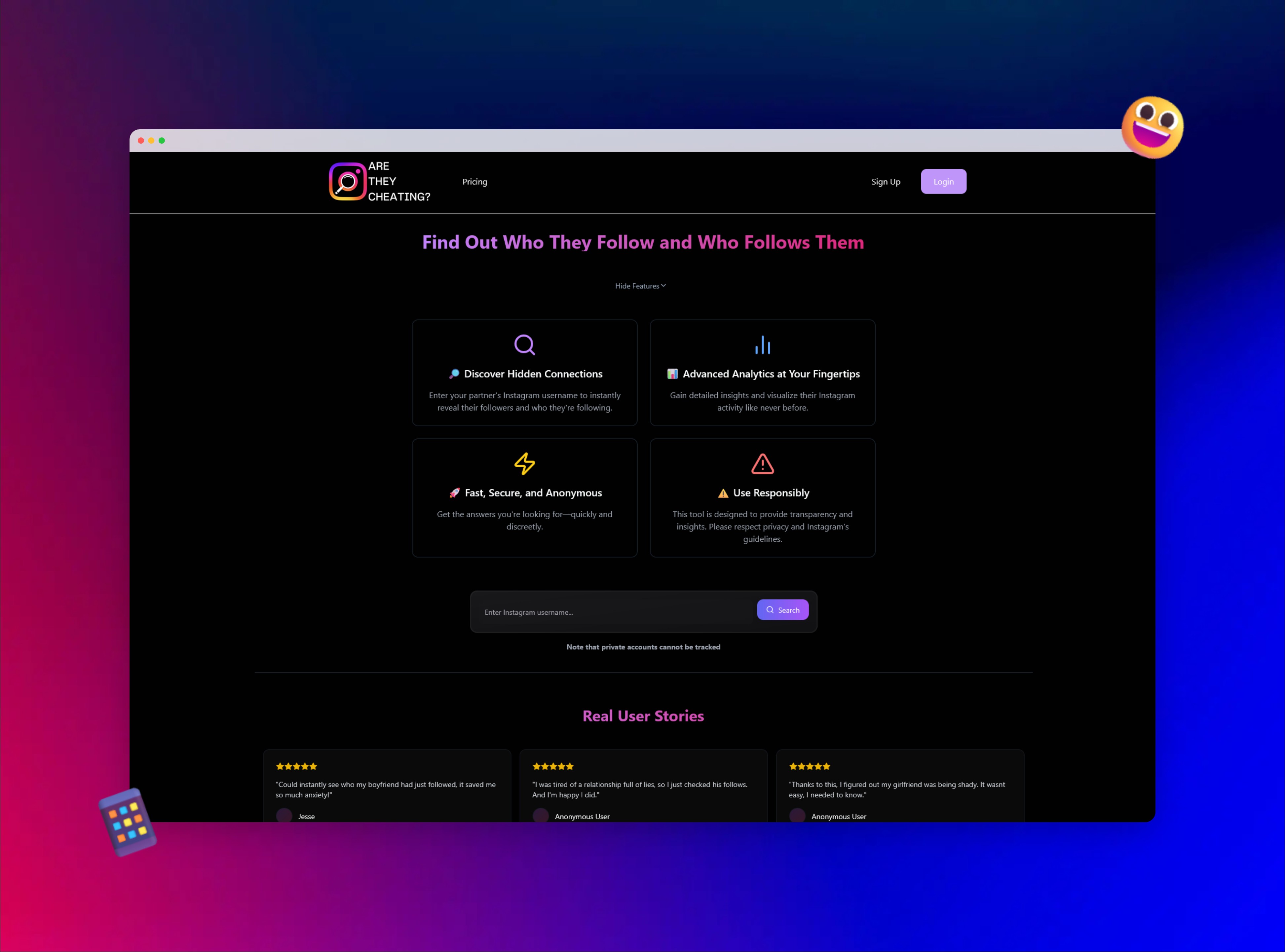Click the colorful calculator sticker icon
The height and width of the screenshot is (952, 1285).
point(128,822)
